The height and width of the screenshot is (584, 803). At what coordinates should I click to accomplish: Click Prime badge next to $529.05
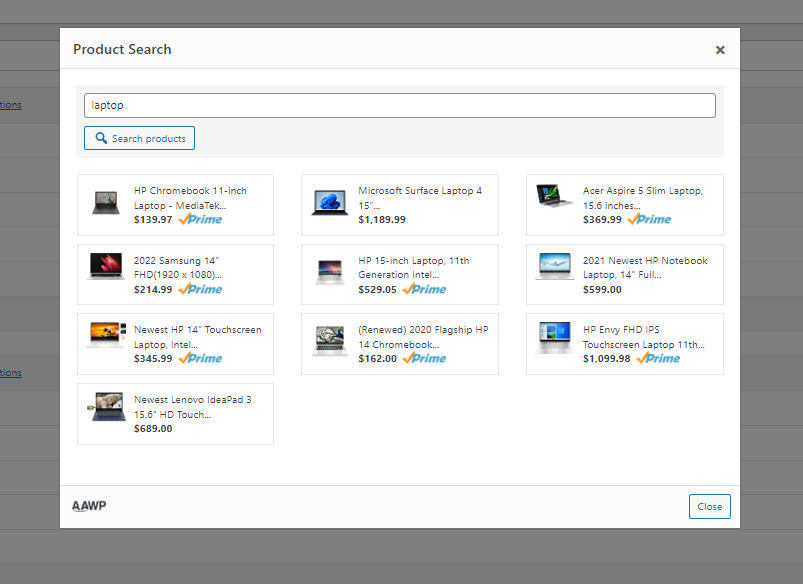[424, 289]
